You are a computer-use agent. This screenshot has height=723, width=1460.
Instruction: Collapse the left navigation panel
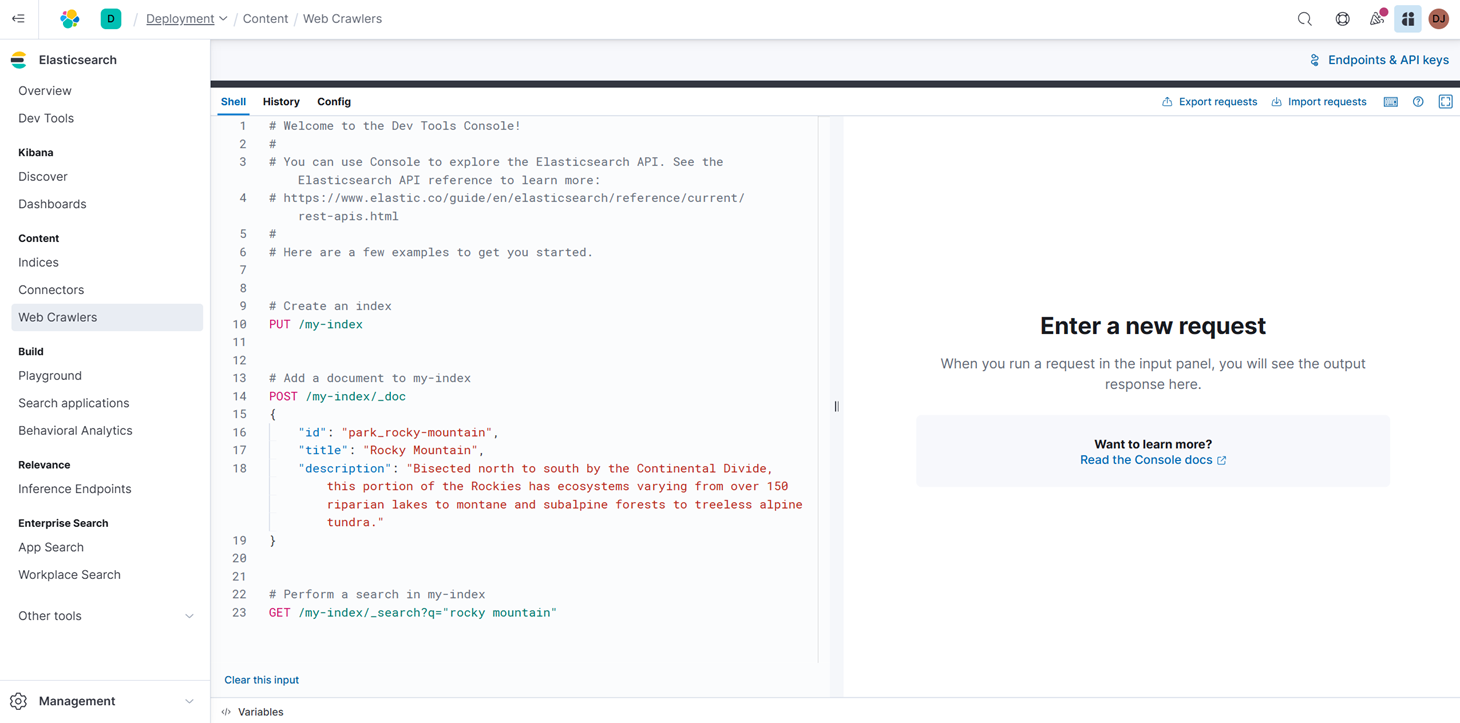(19, 18)
